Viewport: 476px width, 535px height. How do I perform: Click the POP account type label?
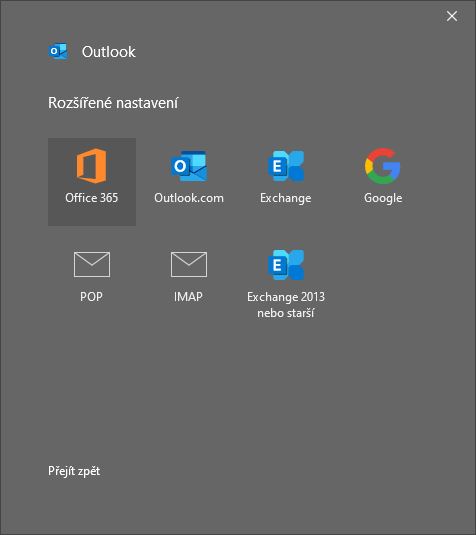(91, 297)
